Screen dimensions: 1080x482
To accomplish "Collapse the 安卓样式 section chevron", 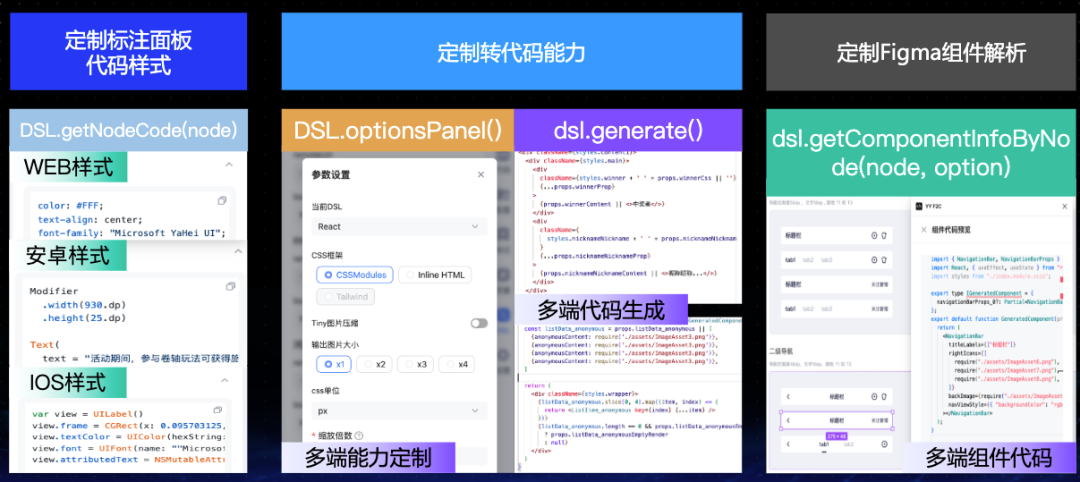I will click(238, 251).
